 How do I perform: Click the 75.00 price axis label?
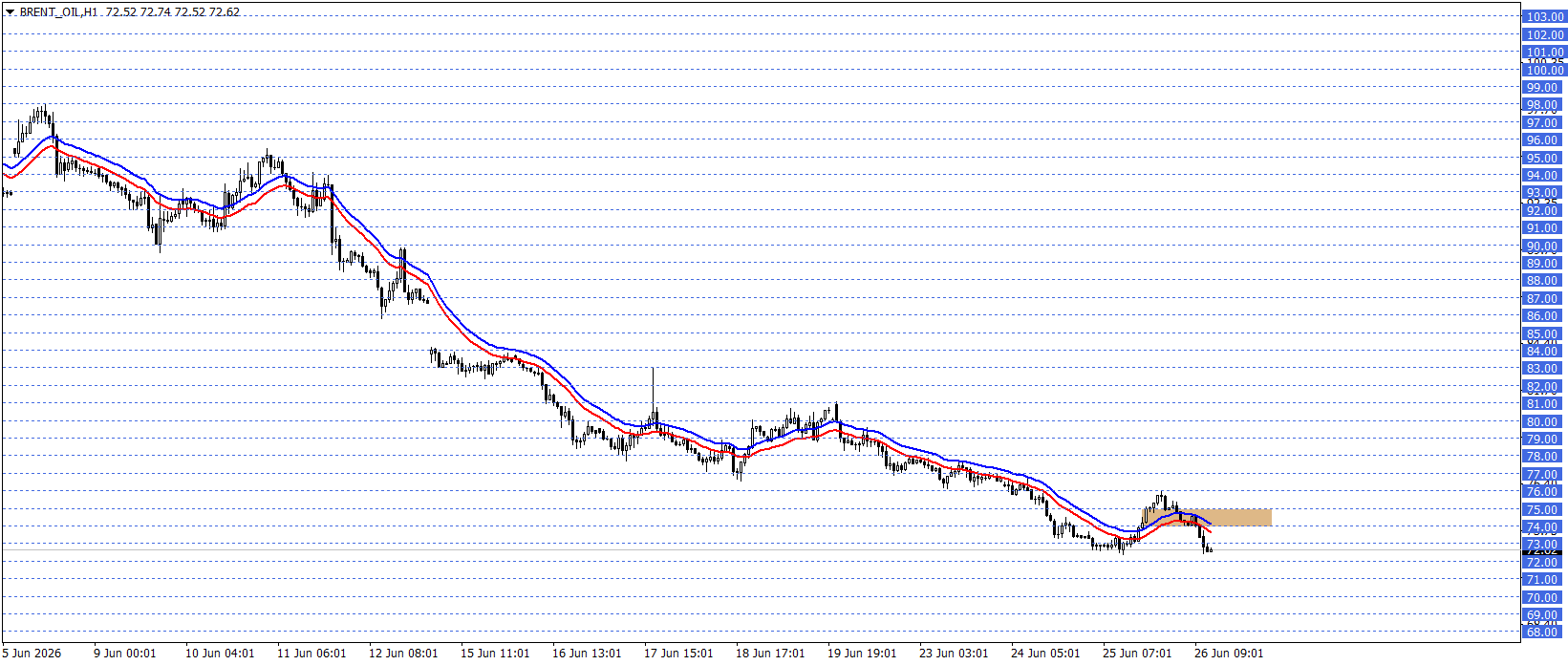pos(1542,510)
